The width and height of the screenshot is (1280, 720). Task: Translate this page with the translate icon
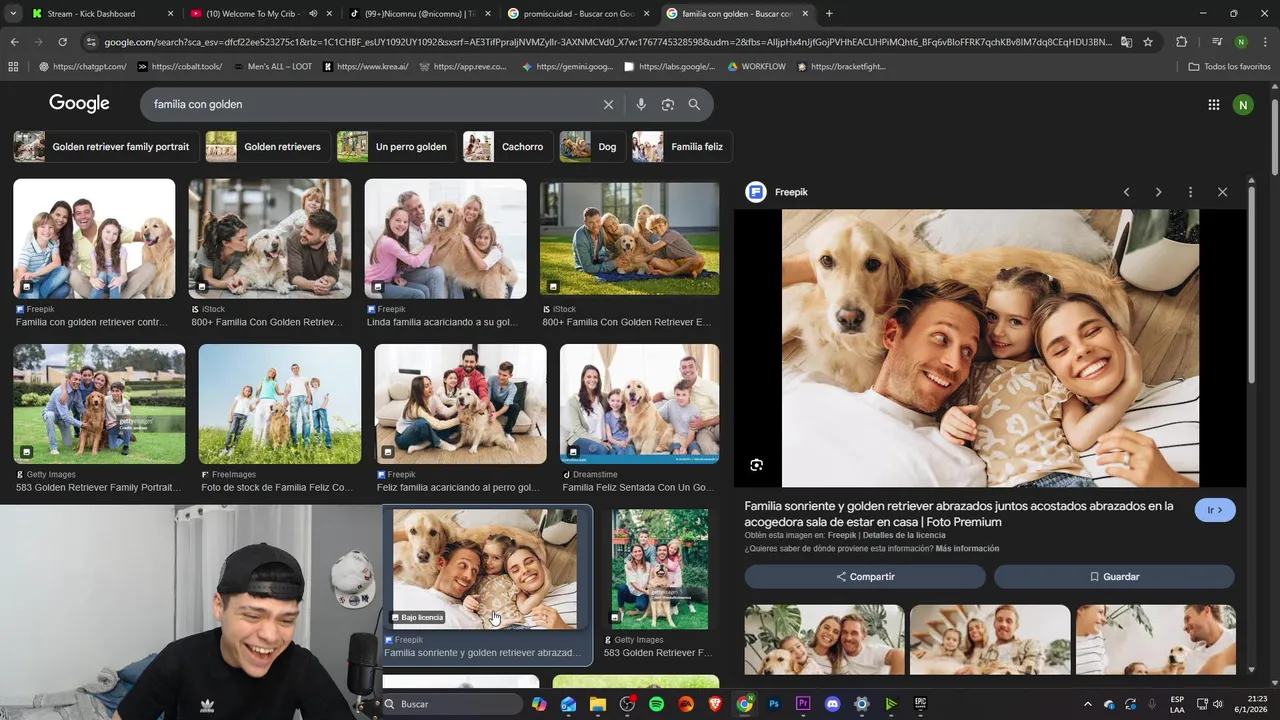[1126, 42]
